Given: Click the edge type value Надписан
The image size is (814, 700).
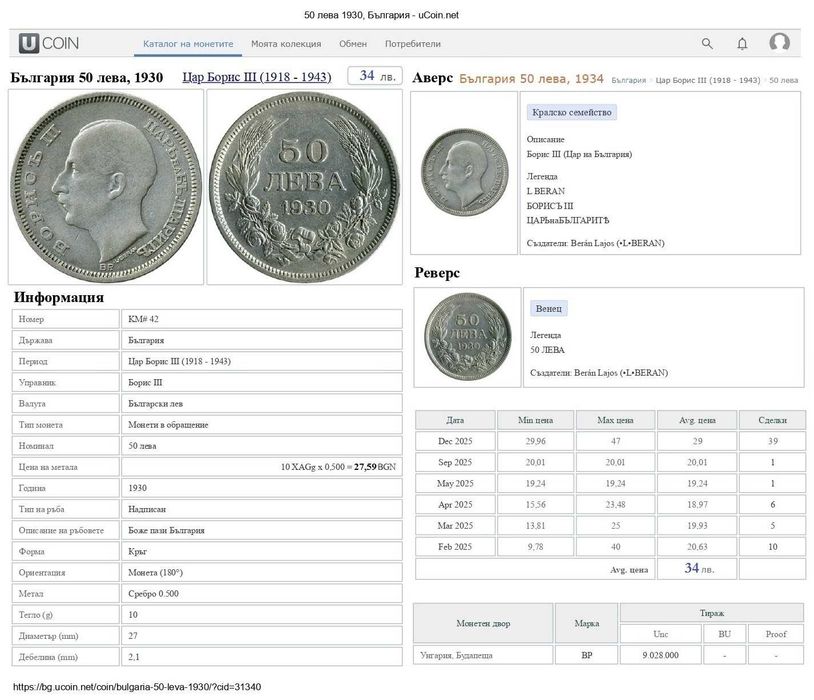Looking at the screenshot, I should [147, 509].
